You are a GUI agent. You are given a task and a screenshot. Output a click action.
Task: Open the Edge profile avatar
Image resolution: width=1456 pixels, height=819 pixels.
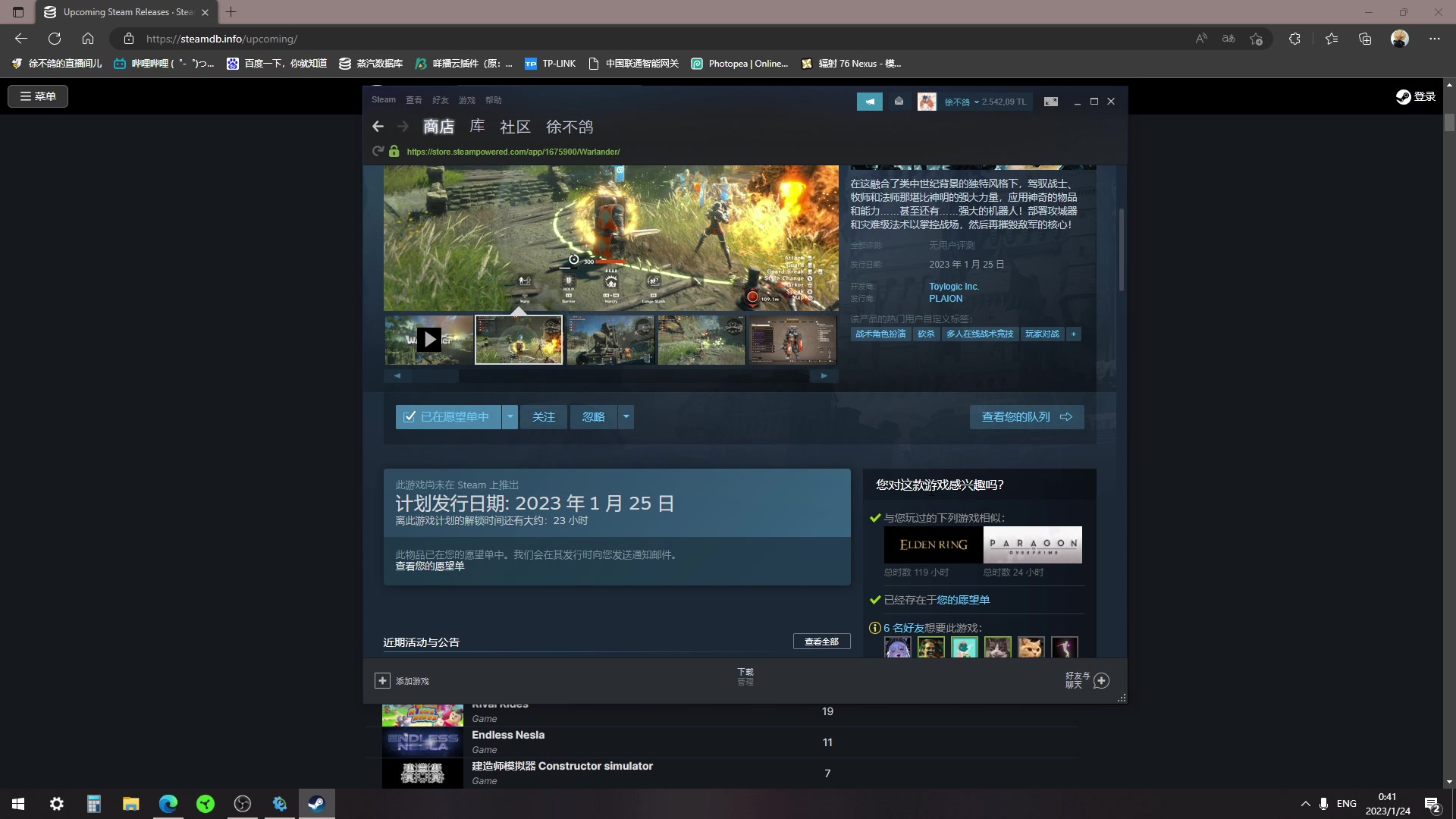pos(1400,39)
